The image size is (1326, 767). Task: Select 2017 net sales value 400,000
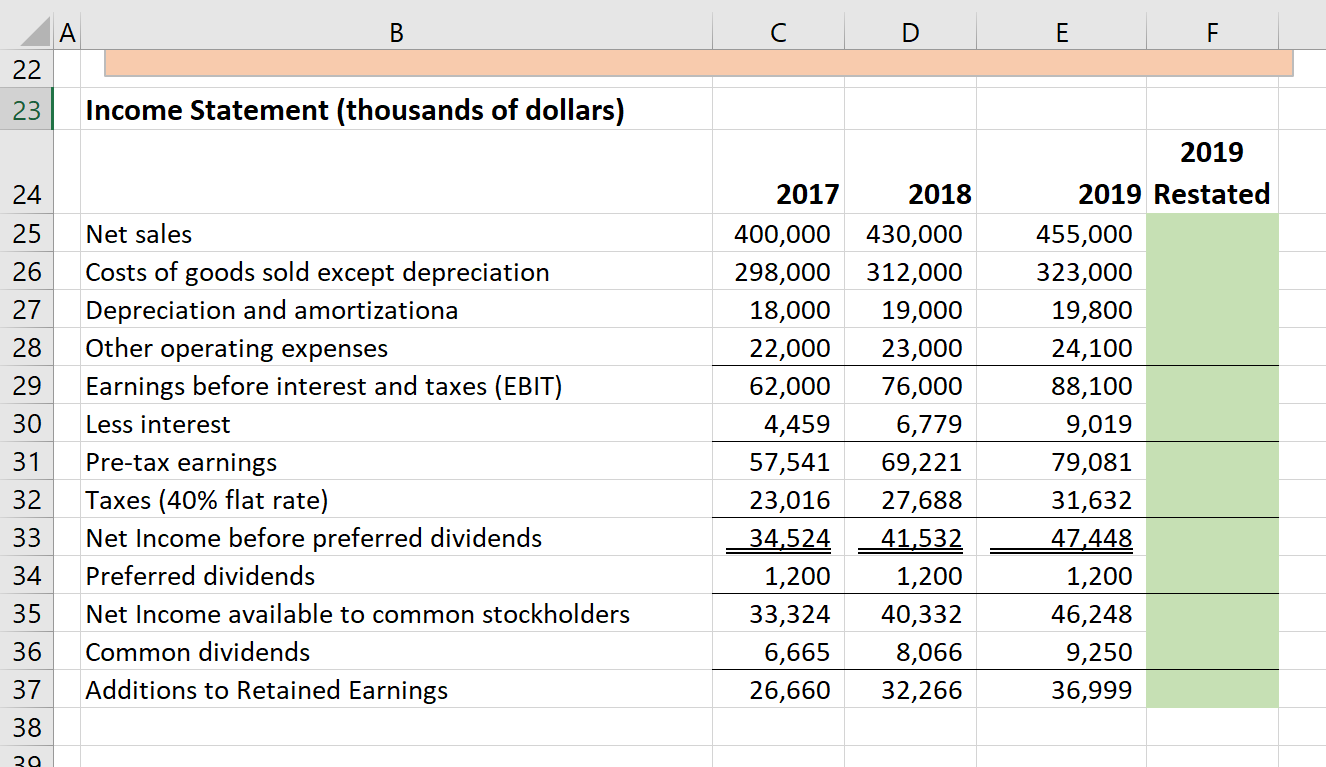[782, 234]
